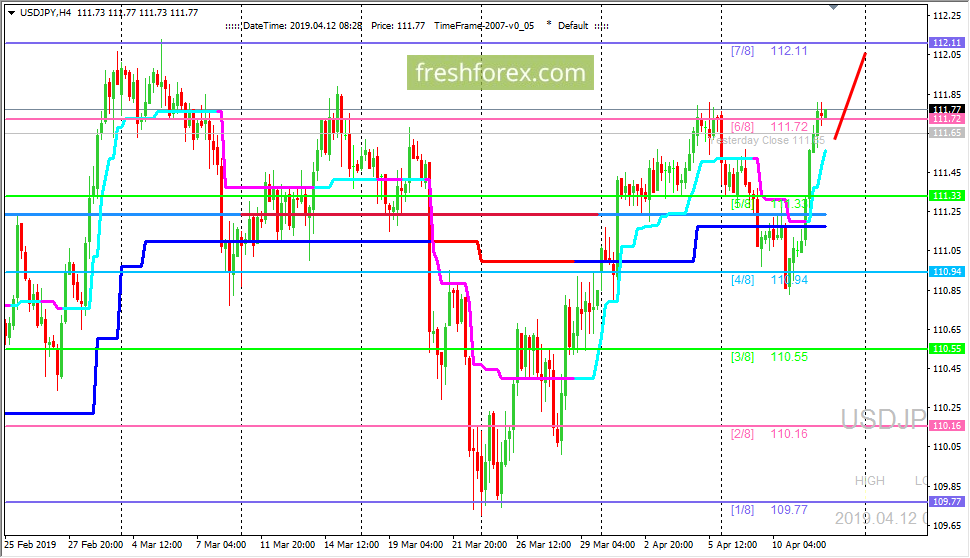
Task: Click the 112.25 price scale tick
Action: tap(946, 16)
